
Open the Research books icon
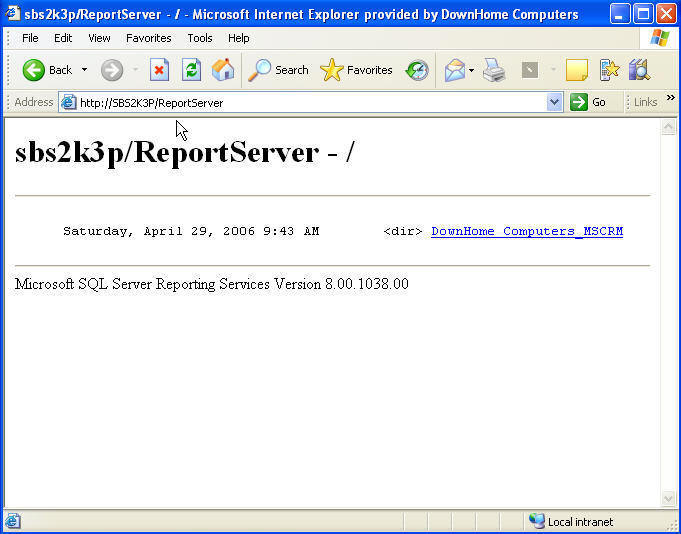639,70
